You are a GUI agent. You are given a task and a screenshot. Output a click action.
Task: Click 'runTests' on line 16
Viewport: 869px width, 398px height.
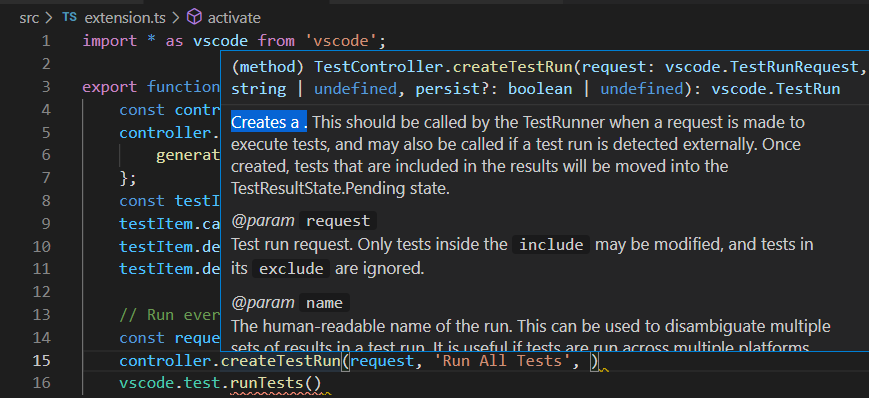pos(266,384)
